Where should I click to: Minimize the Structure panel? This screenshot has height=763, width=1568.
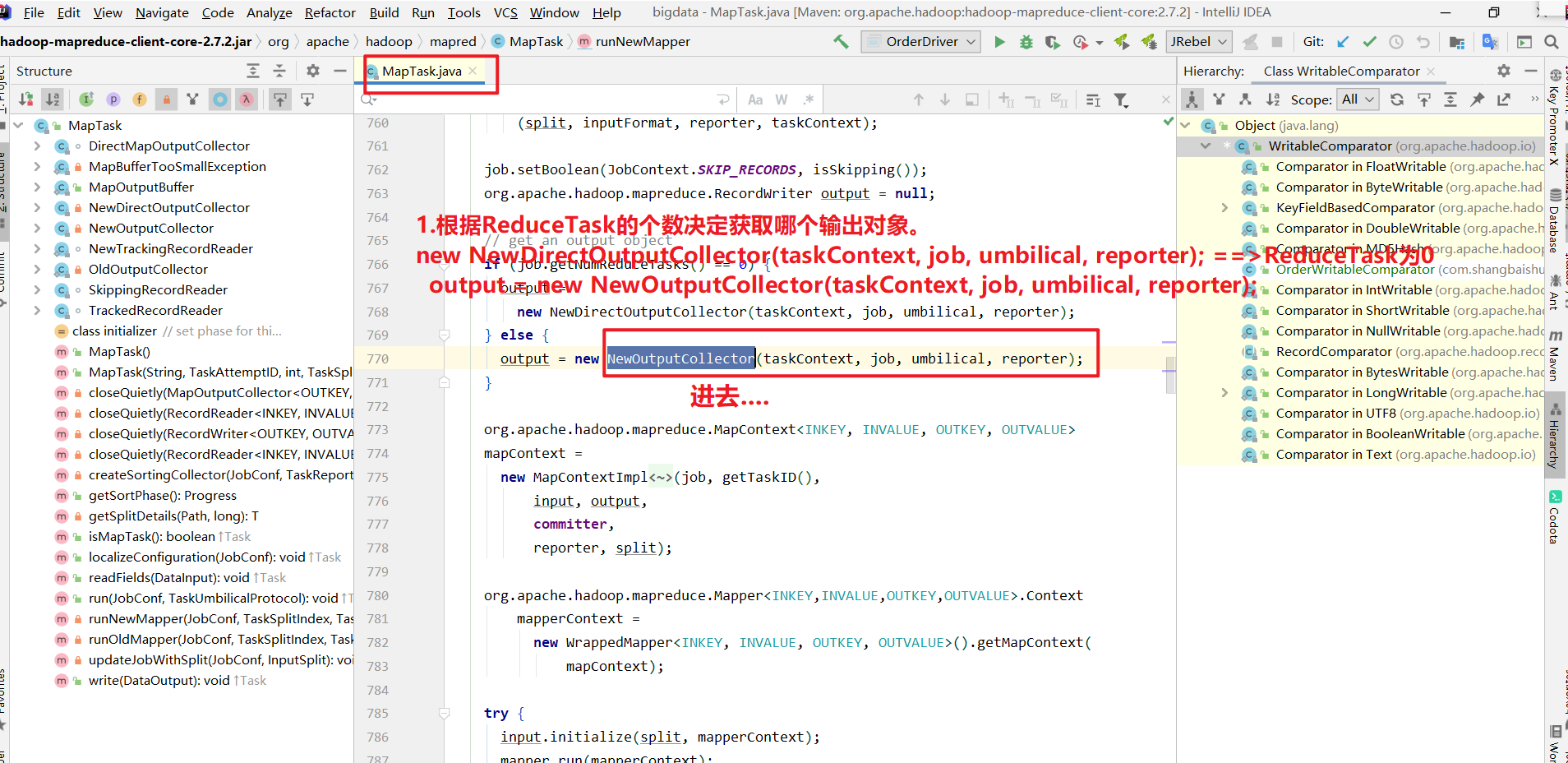pos(339,71)
